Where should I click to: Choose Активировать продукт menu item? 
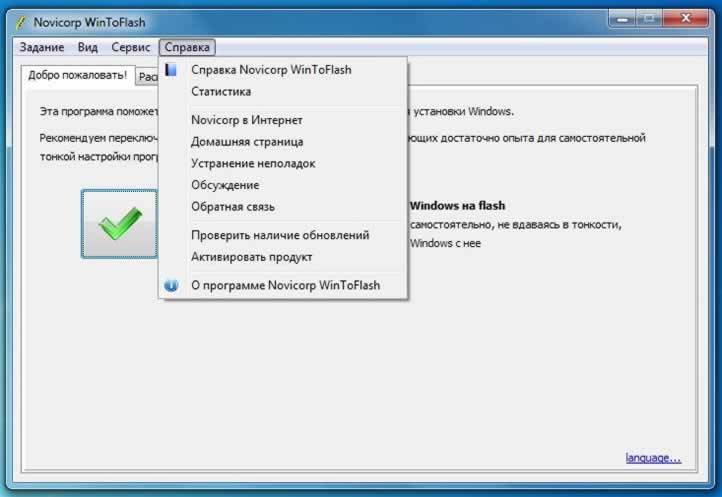point(283,257)
